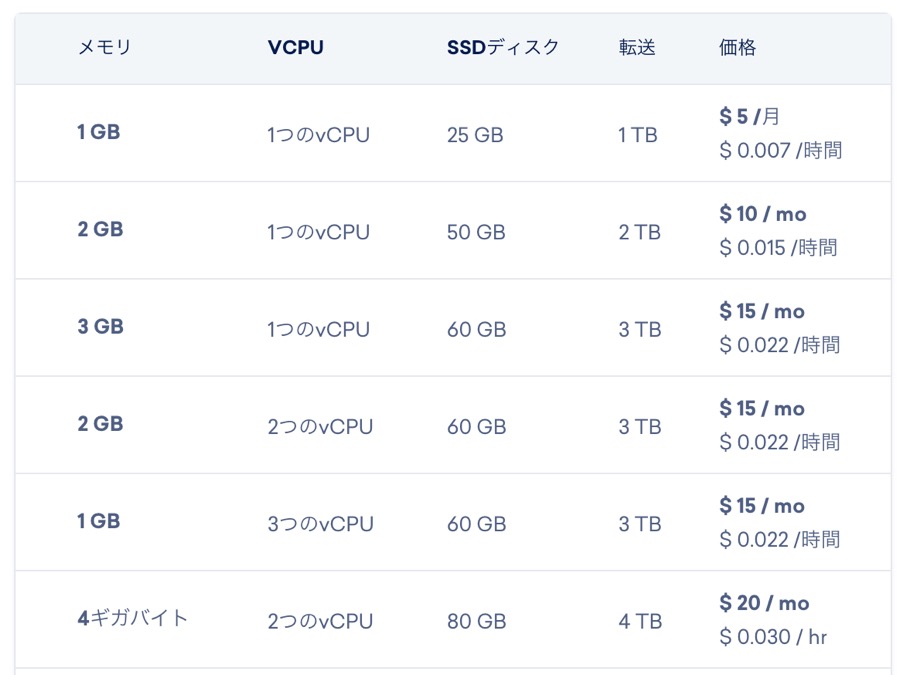Click the $20 / mo price
The height and width of the screenshot is (675, 900).
pyautogui.click(x=764, y=603)
